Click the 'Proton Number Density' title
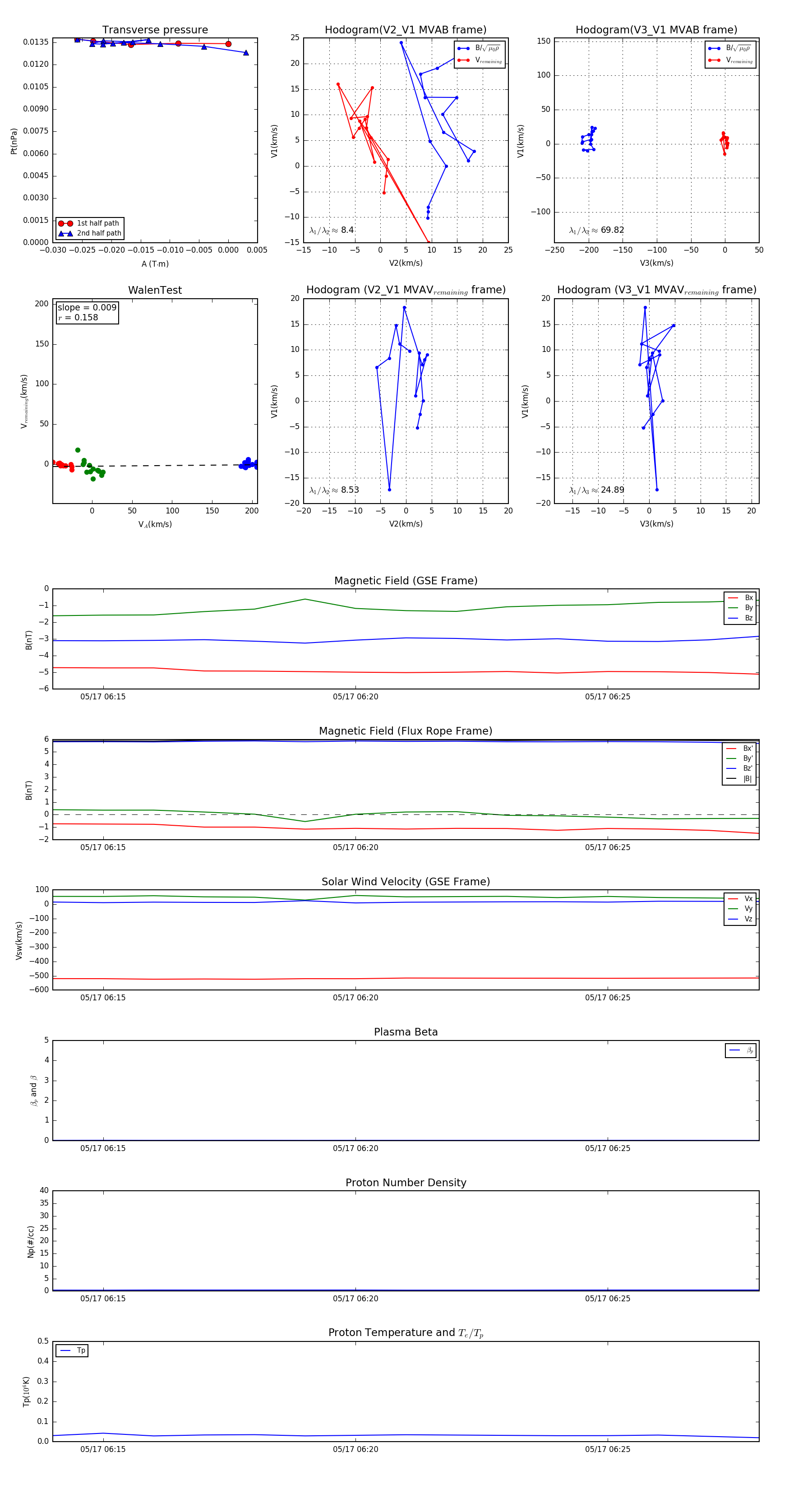The image size is (812, 1489). coord(406,1183)
